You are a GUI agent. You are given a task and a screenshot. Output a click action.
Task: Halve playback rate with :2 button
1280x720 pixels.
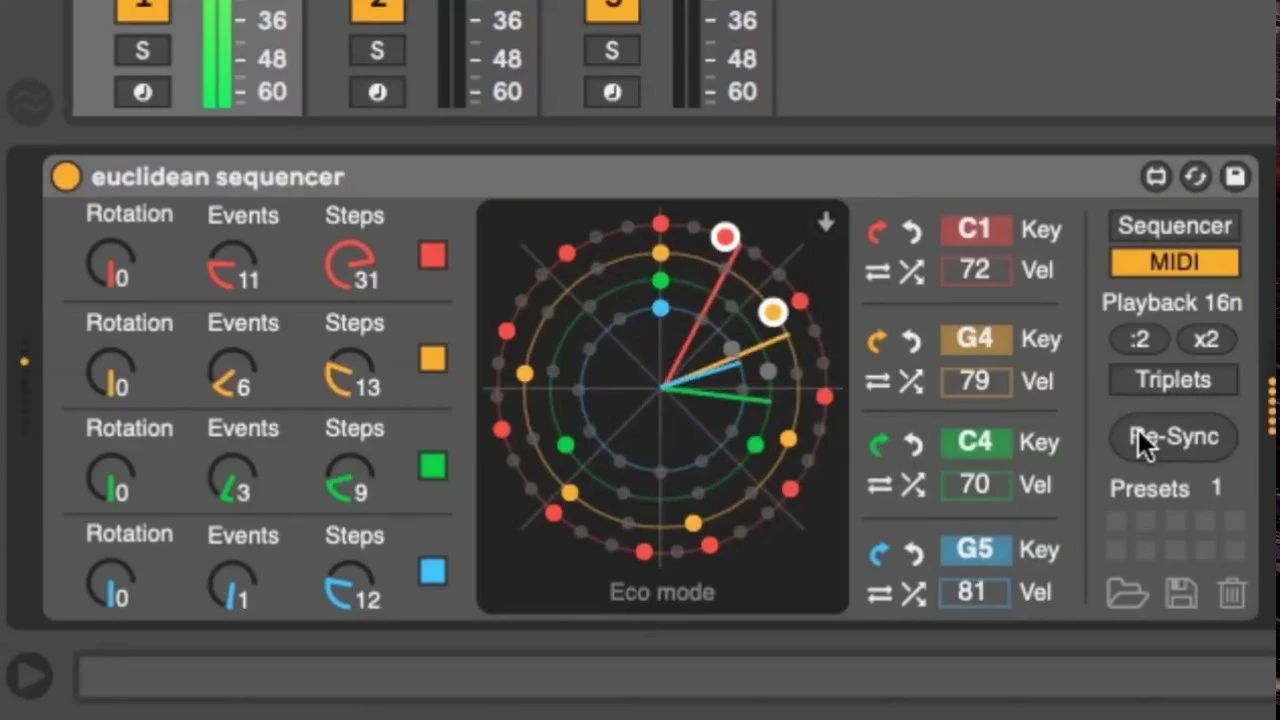click(1139, 340)
